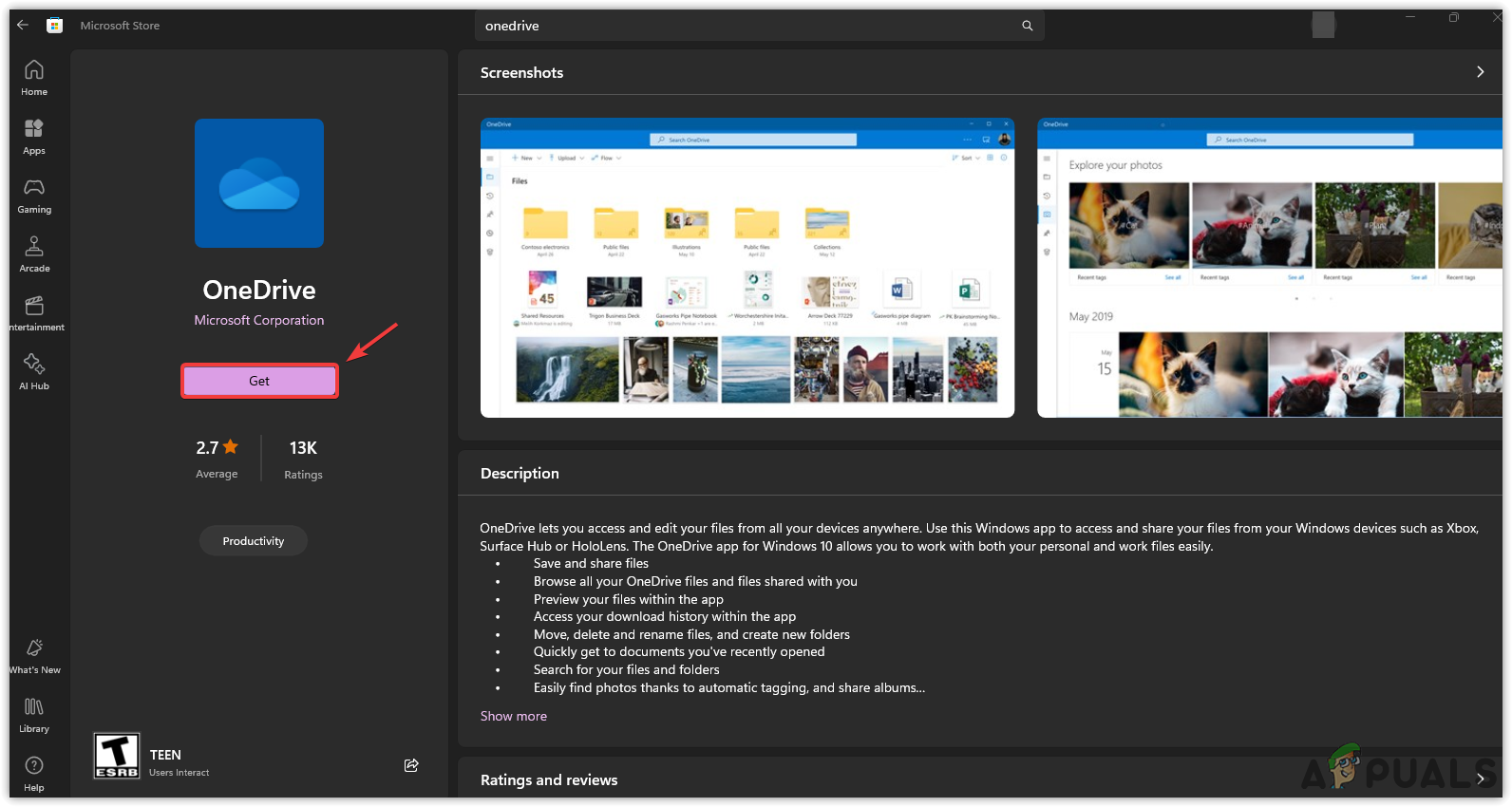Open the Library section
This screenshot has width=1512, height=807.
click(x=34, y=715)
